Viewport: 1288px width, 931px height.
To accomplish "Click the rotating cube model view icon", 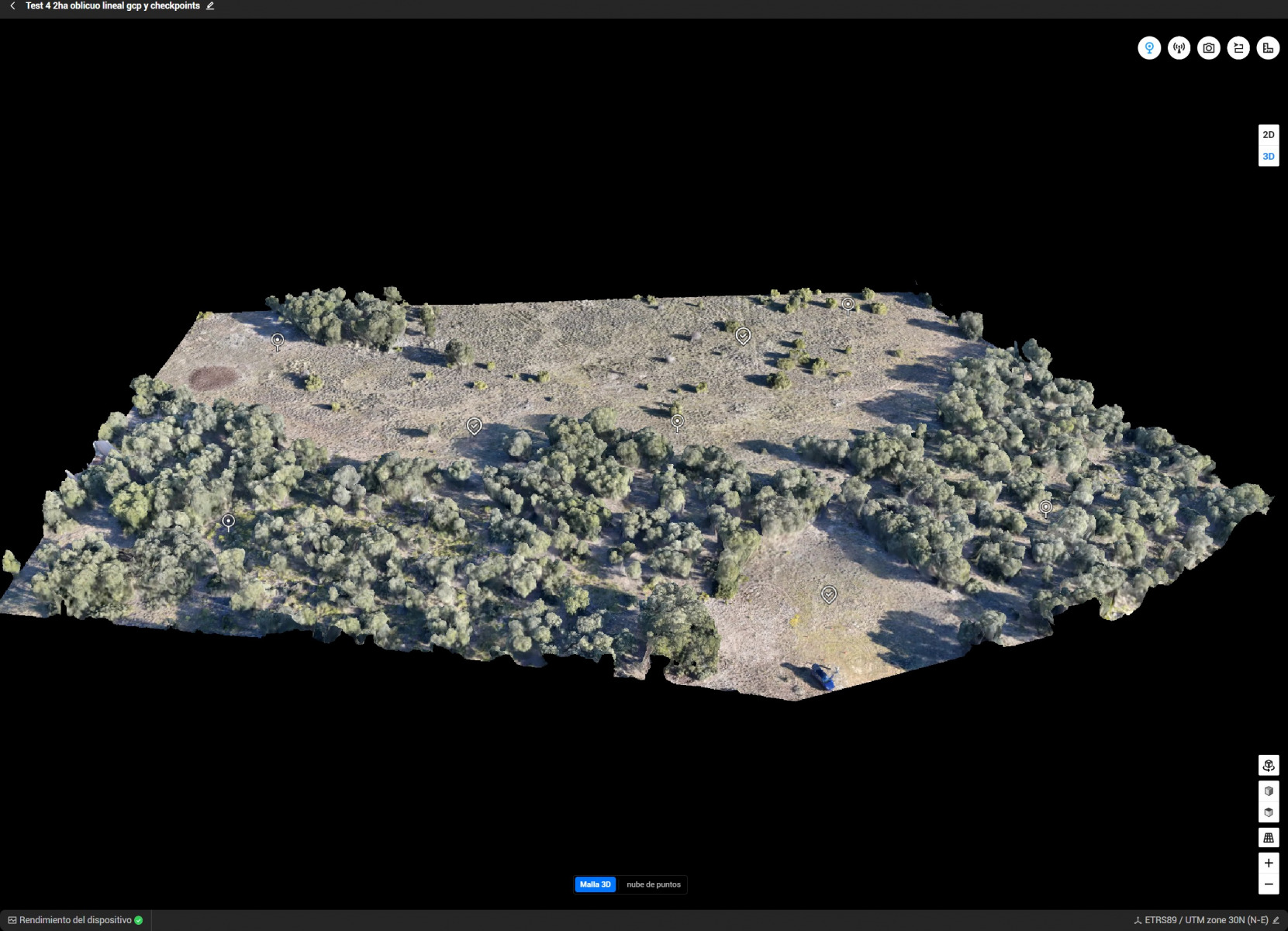I will click(x=1269, y=766).
